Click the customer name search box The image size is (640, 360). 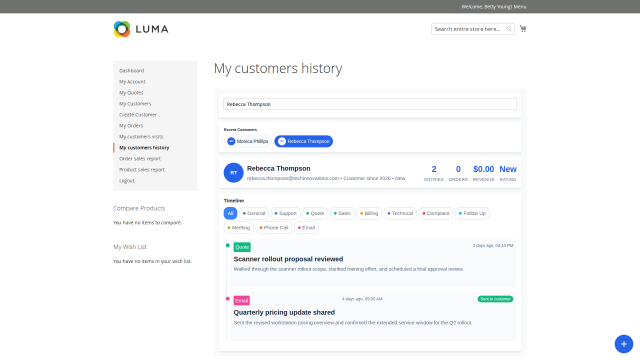370,104
